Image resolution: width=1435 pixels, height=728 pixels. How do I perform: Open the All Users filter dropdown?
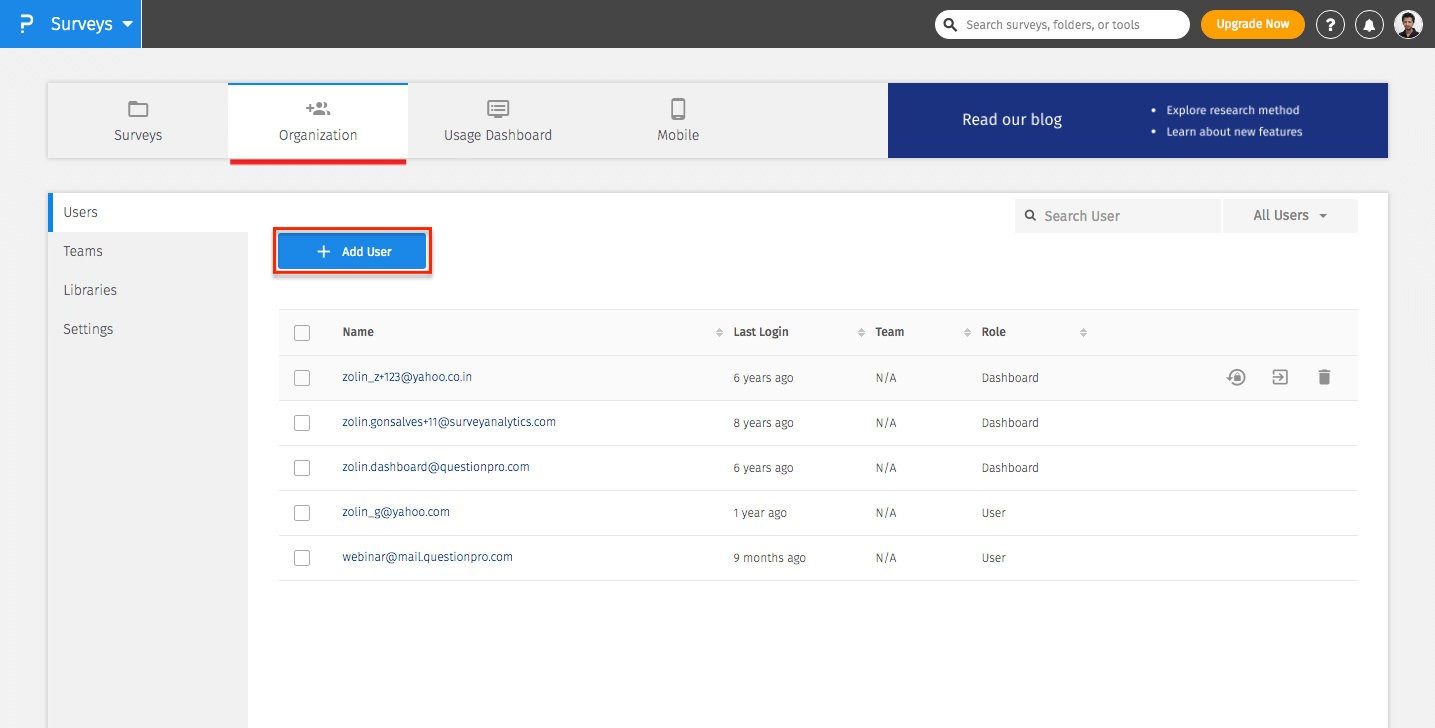[1289, 216]
